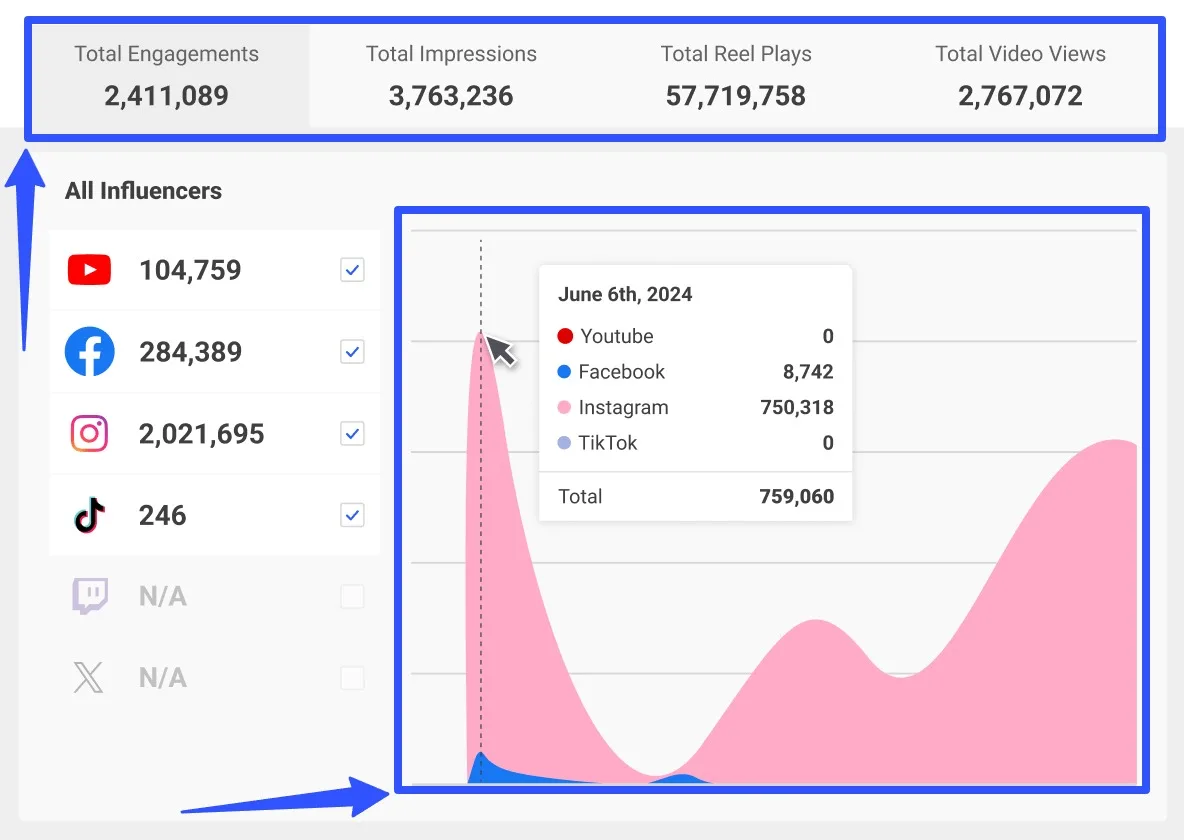Click the Total 759,060 row in tooltip

tap(695, 497)
